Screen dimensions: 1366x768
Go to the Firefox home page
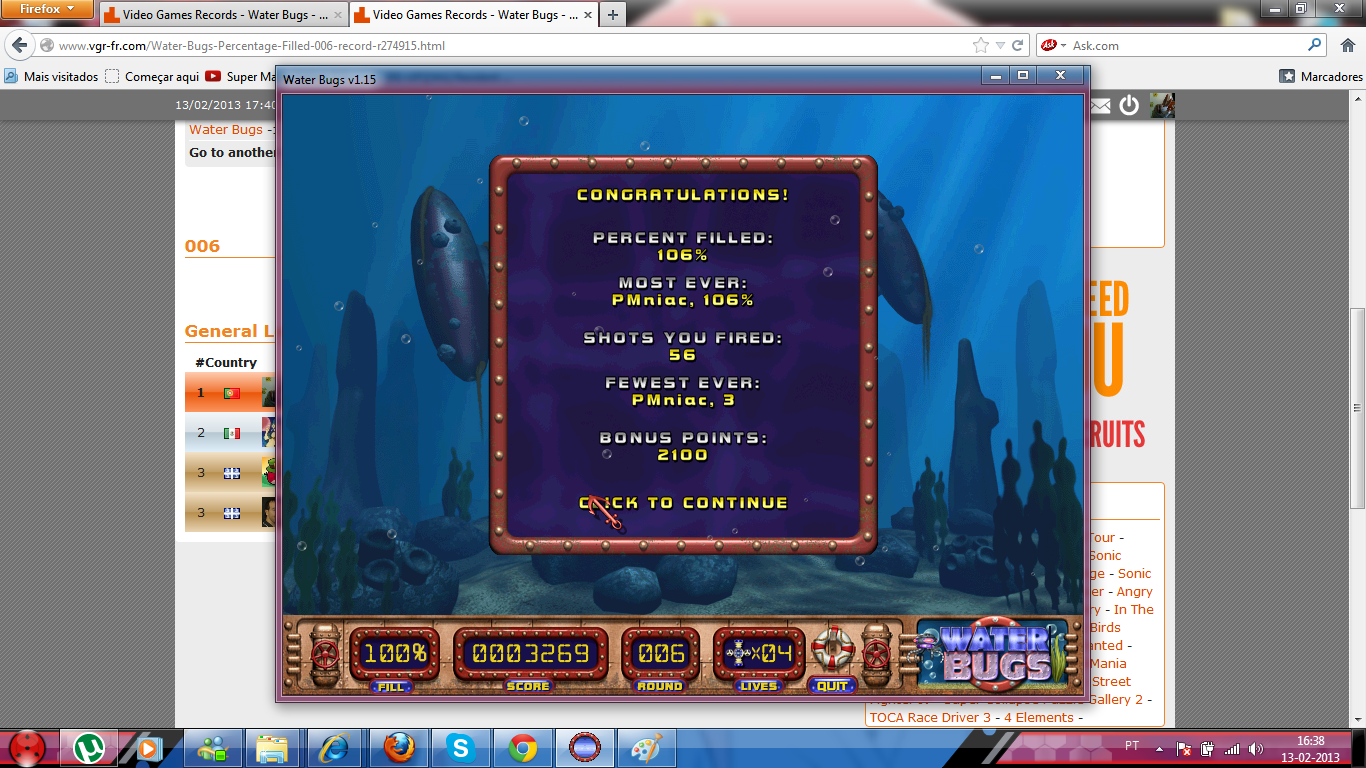pos(1346,46)
